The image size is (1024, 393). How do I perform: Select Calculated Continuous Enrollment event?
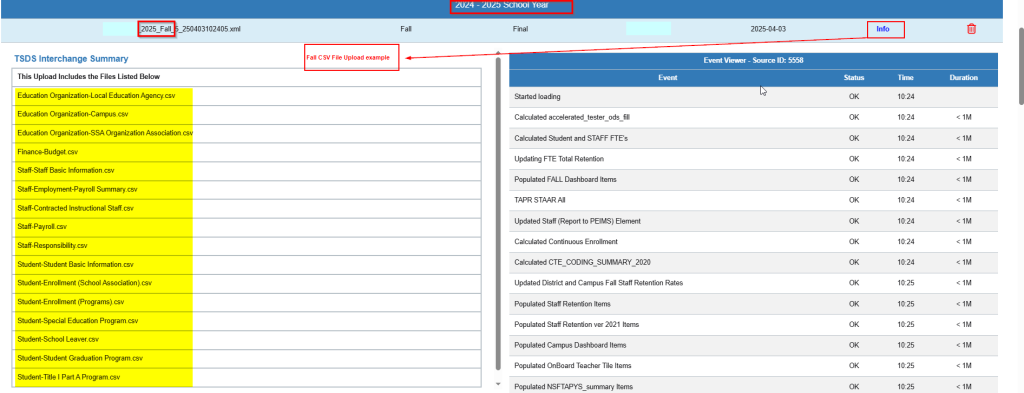tap(753, 242)
